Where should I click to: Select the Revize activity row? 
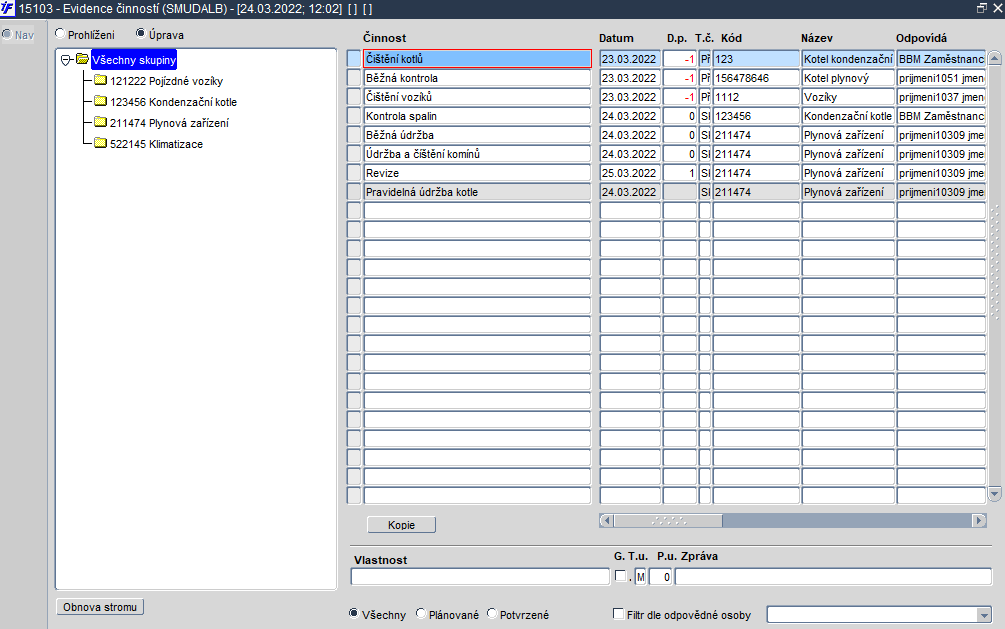click(x=477, y=173)
